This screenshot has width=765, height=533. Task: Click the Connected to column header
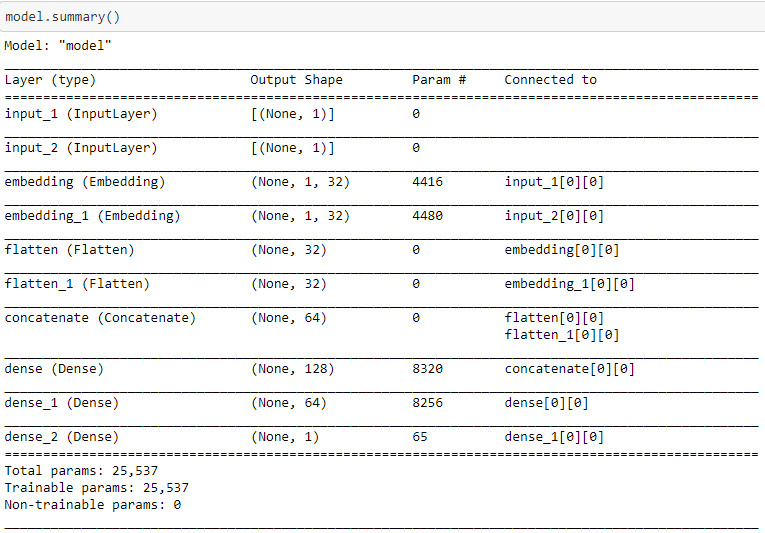tap(550, 80)
